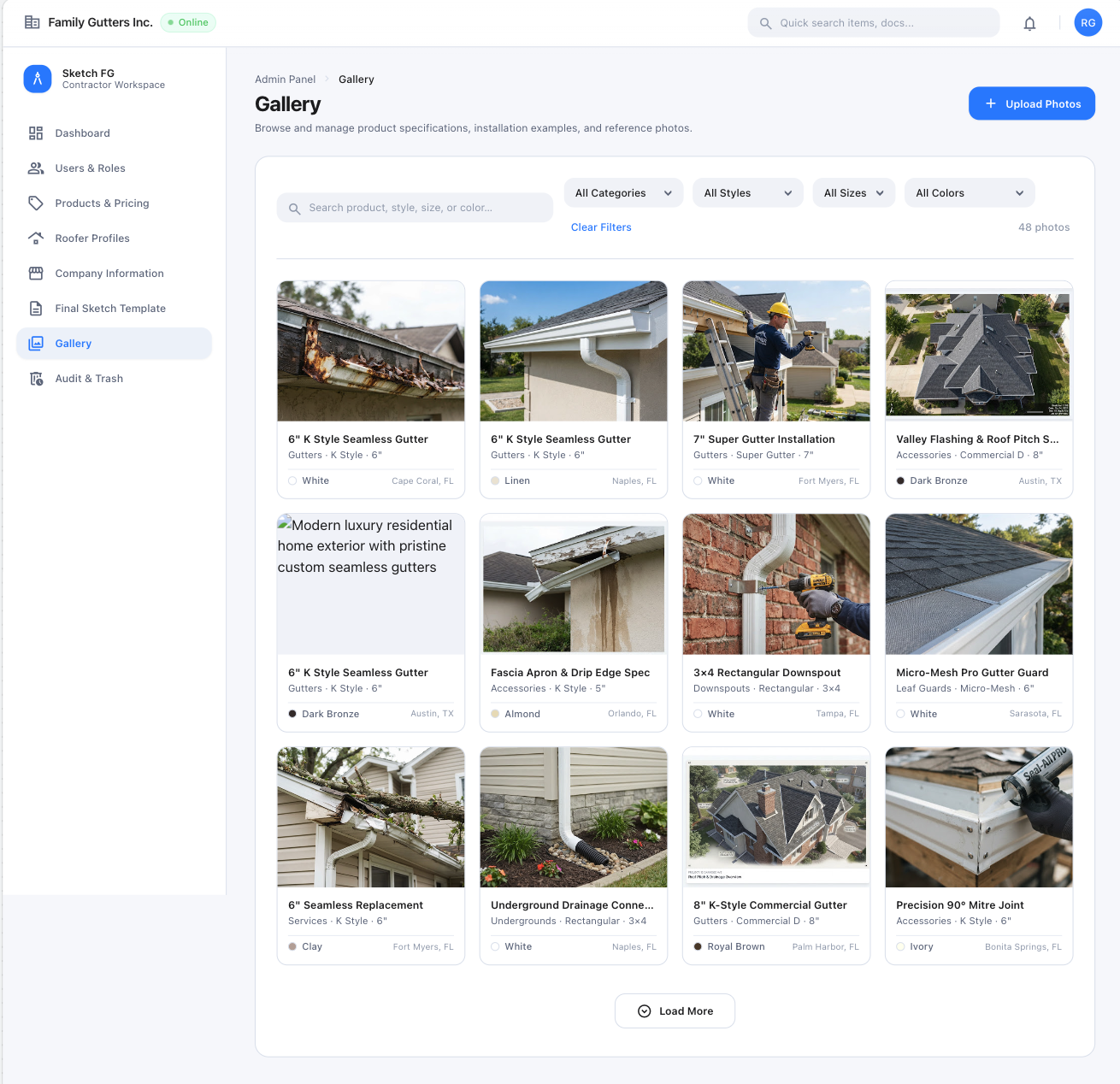Click the Family Gutters building icon

(x=32, y=22)
